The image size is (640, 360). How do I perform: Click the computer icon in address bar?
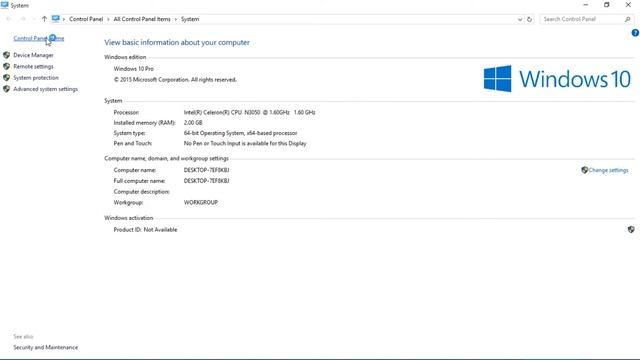pos(56,19)
